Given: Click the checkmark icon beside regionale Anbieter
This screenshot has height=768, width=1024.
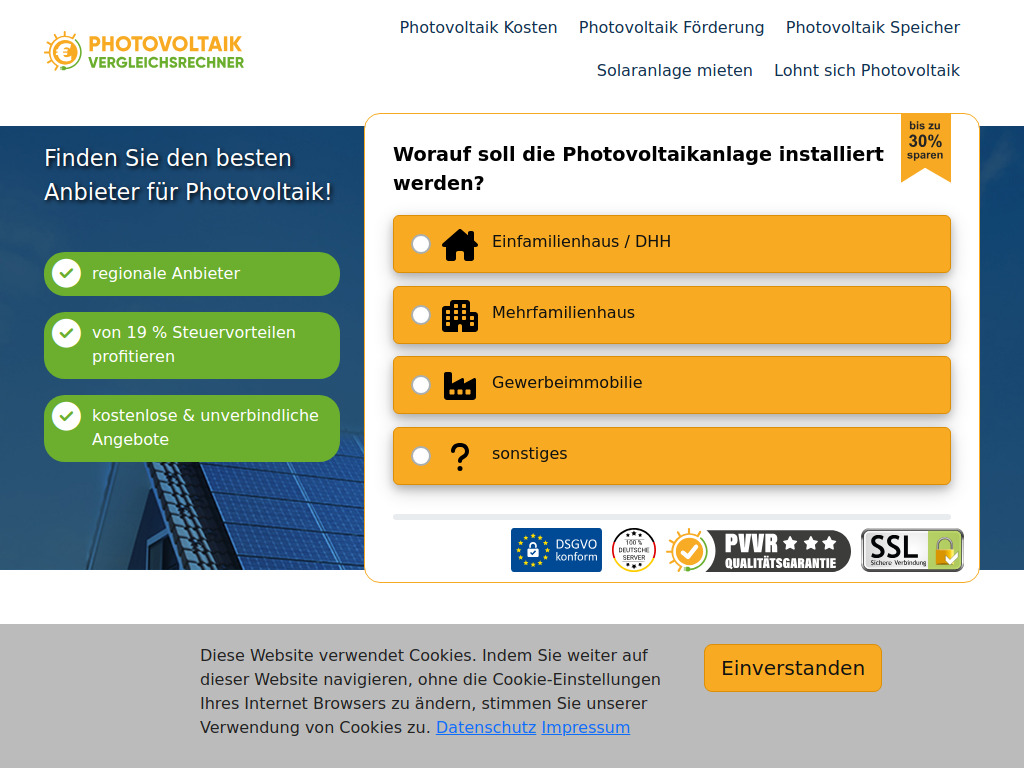Looking at the screenshot, I should pos(66,272).
